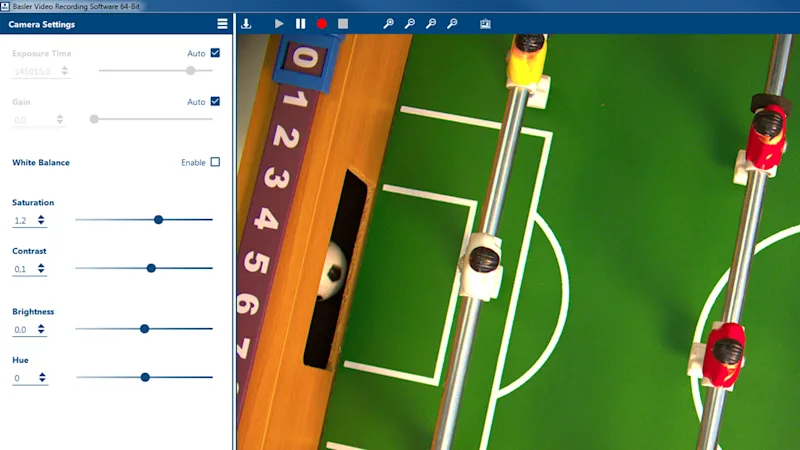The image size is (800, 450).
Task: Click the Contrast value stepper arrows
Action: 42,269
